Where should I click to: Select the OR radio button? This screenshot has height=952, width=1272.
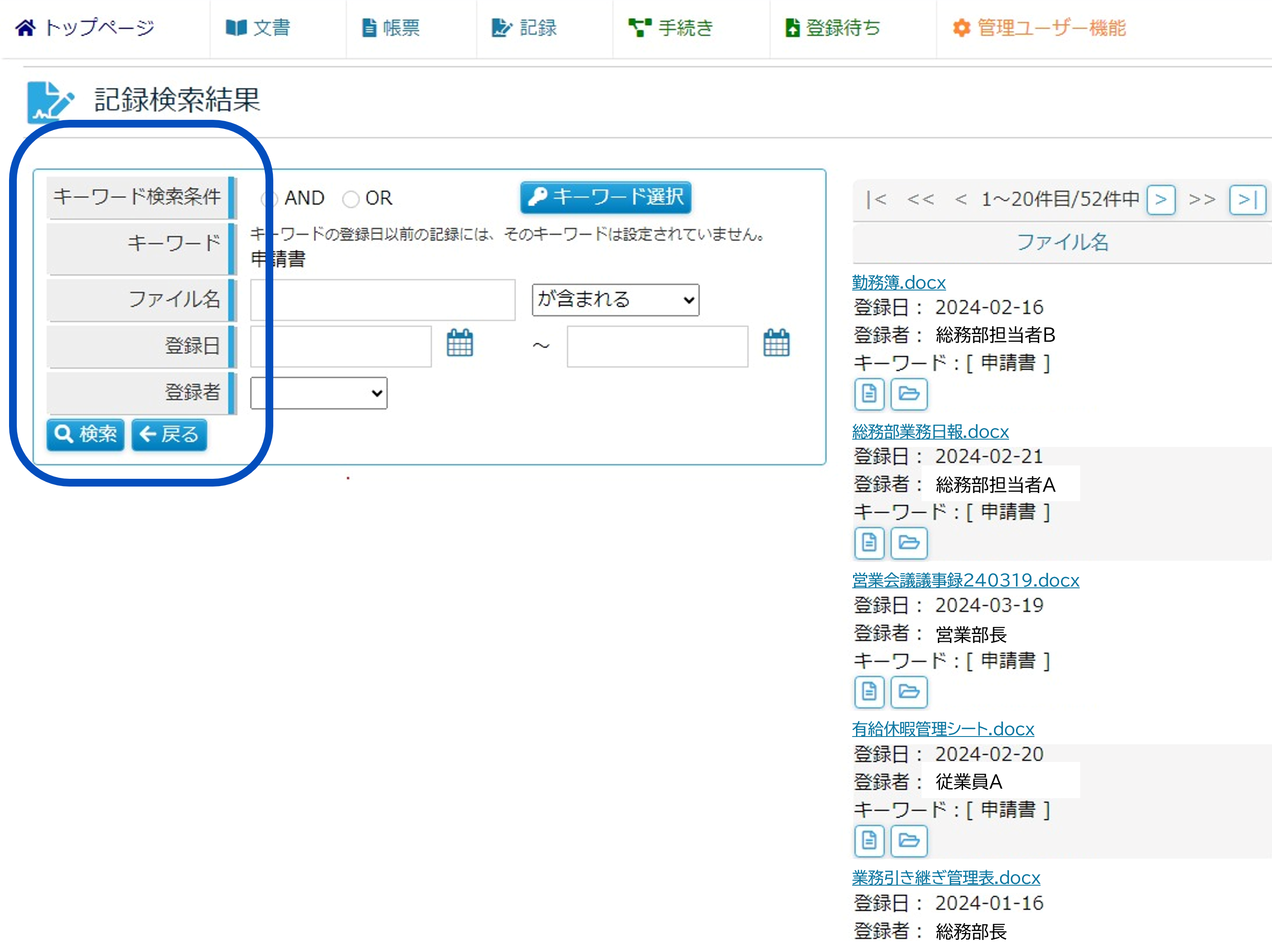(x=350, y=199)
